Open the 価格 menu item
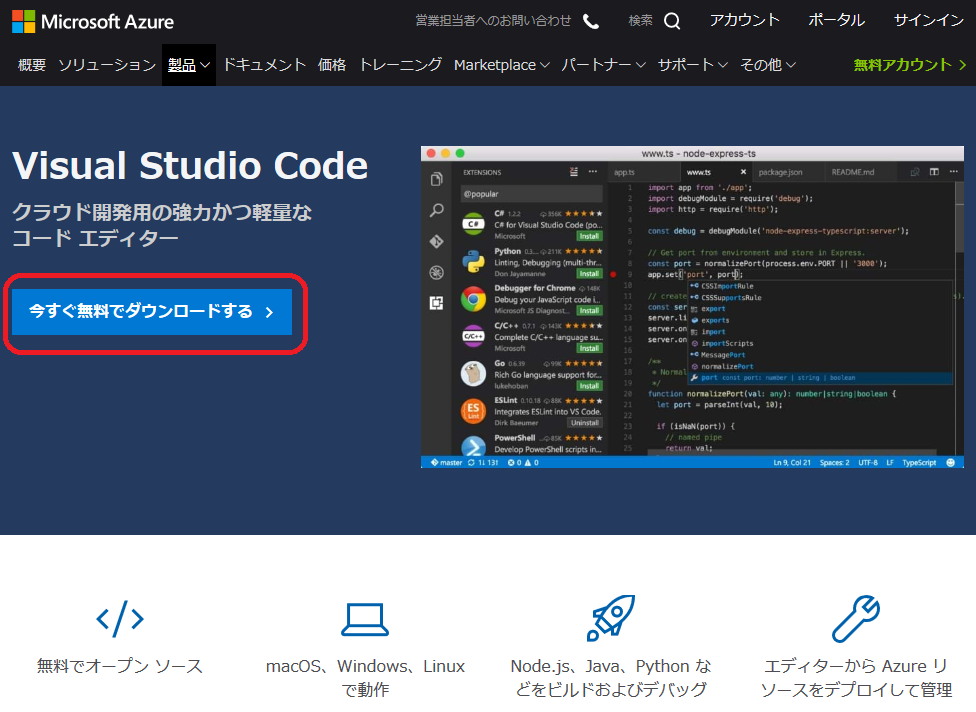 tap(332, 65)
